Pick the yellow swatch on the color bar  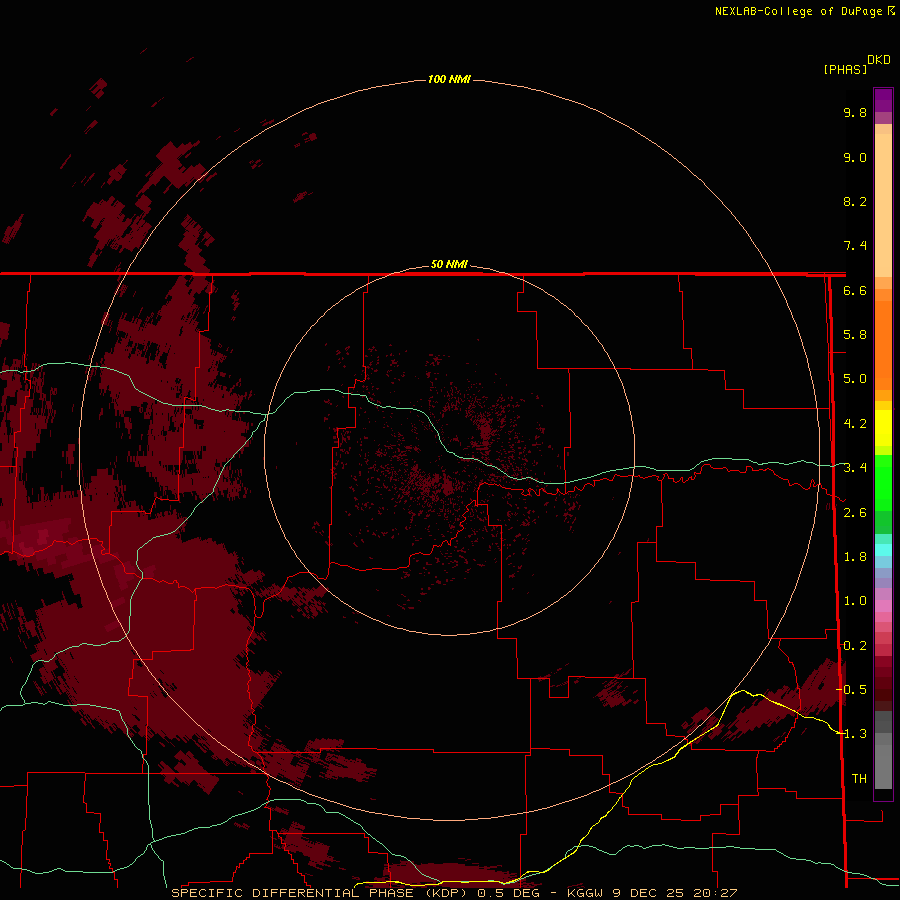tap(883, 428)
